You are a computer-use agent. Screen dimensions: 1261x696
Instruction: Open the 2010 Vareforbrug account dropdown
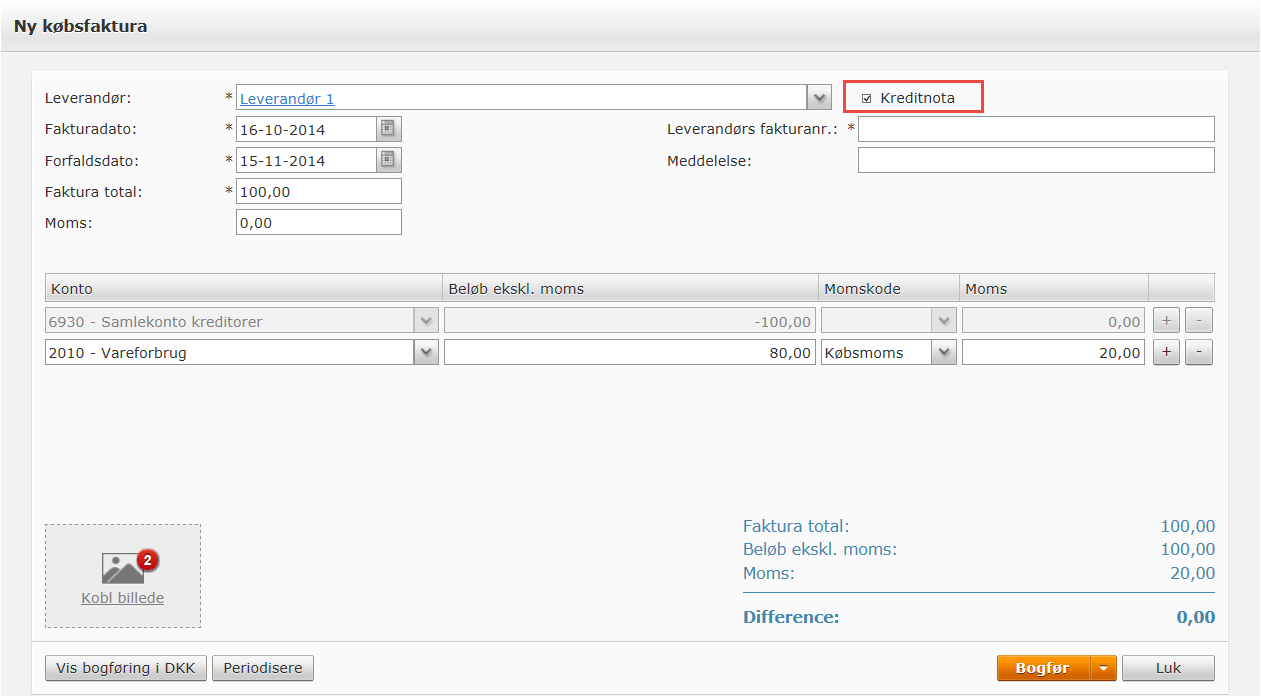[x=427, y=352]
